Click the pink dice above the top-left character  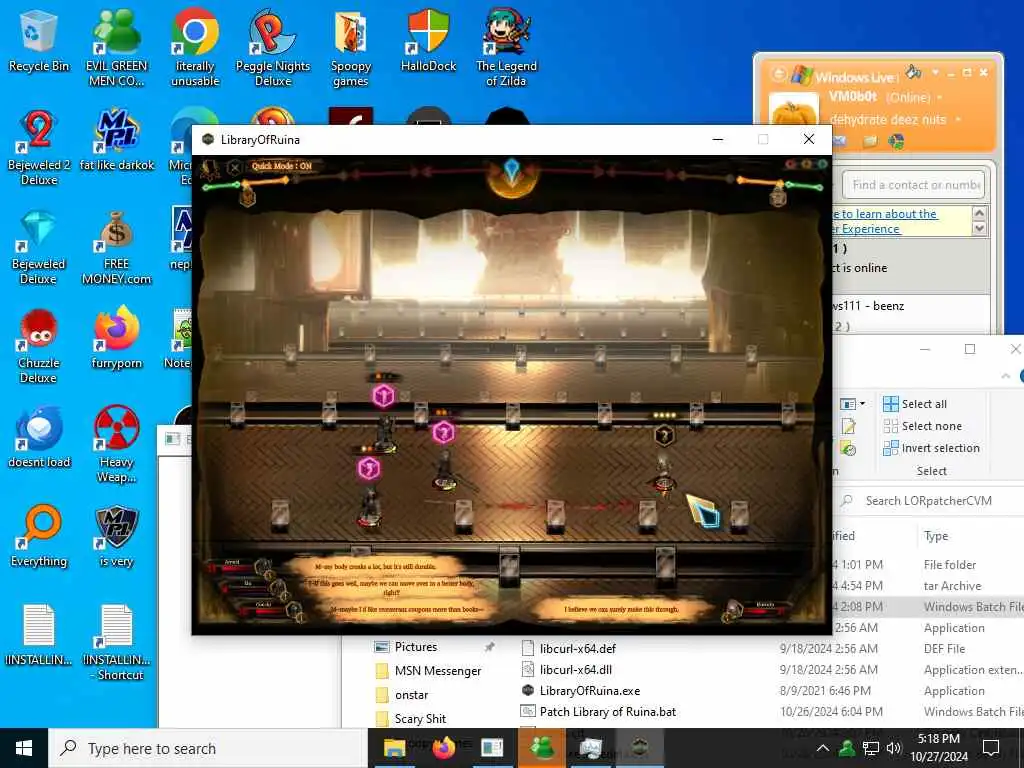(383, 395)
